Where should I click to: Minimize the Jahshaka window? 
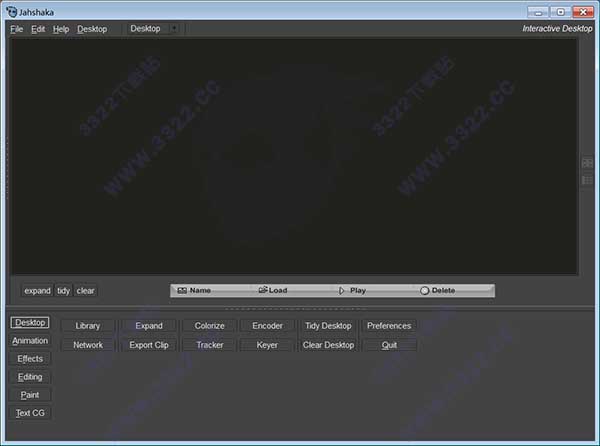tap(538, 12)
